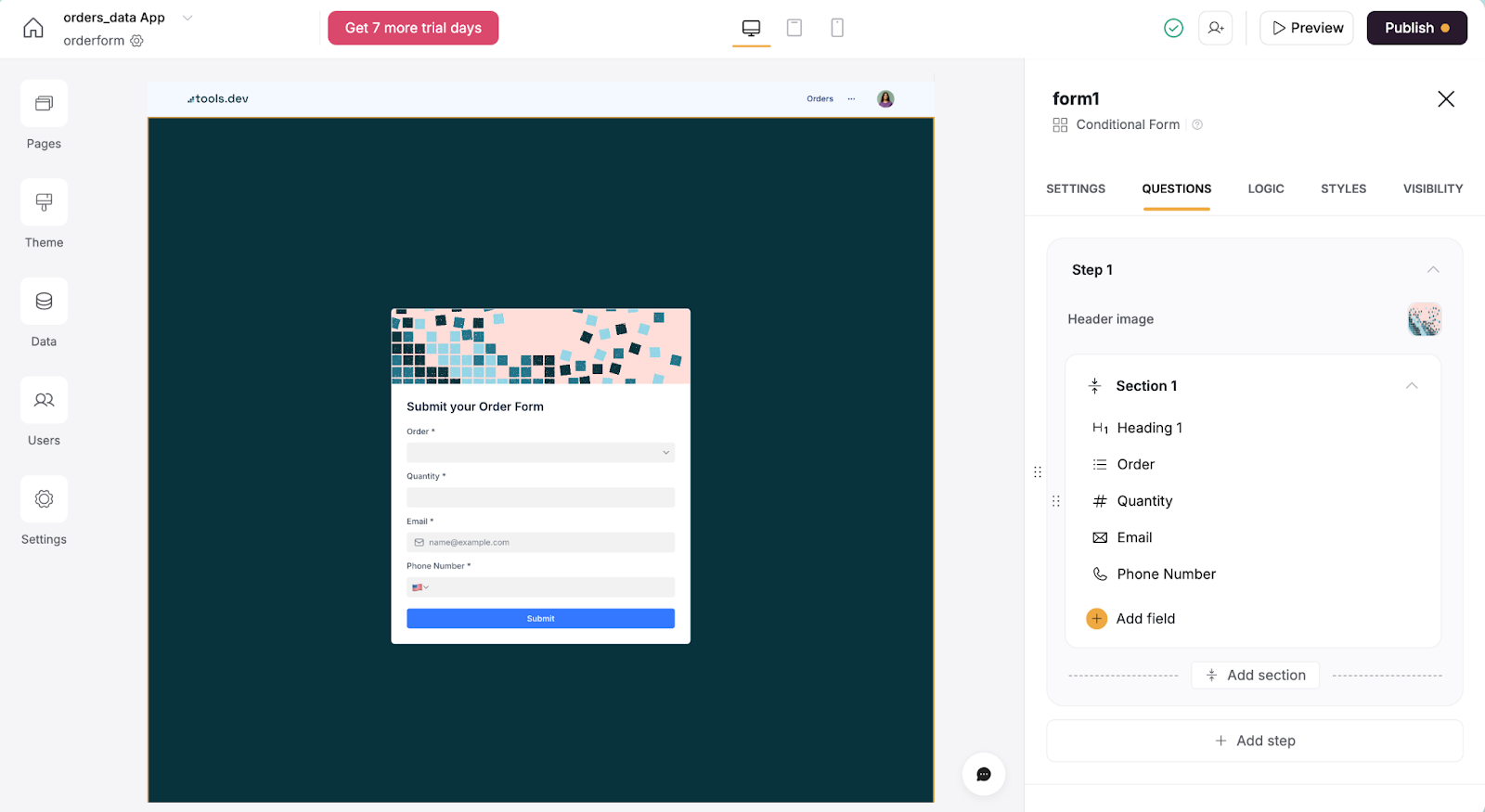
Task: Click the Quantity input field in form
Action: tap(540, 497)
